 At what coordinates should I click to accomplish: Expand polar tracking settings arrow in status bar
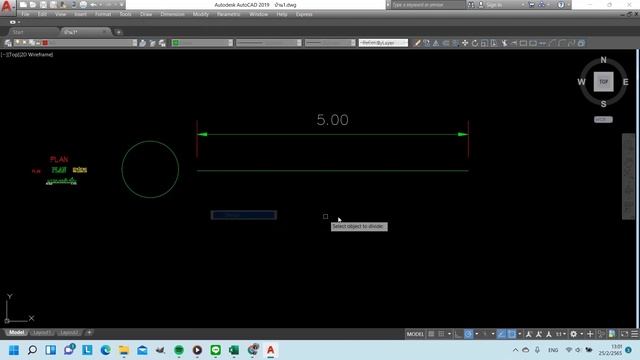click(x=476, y=334)
